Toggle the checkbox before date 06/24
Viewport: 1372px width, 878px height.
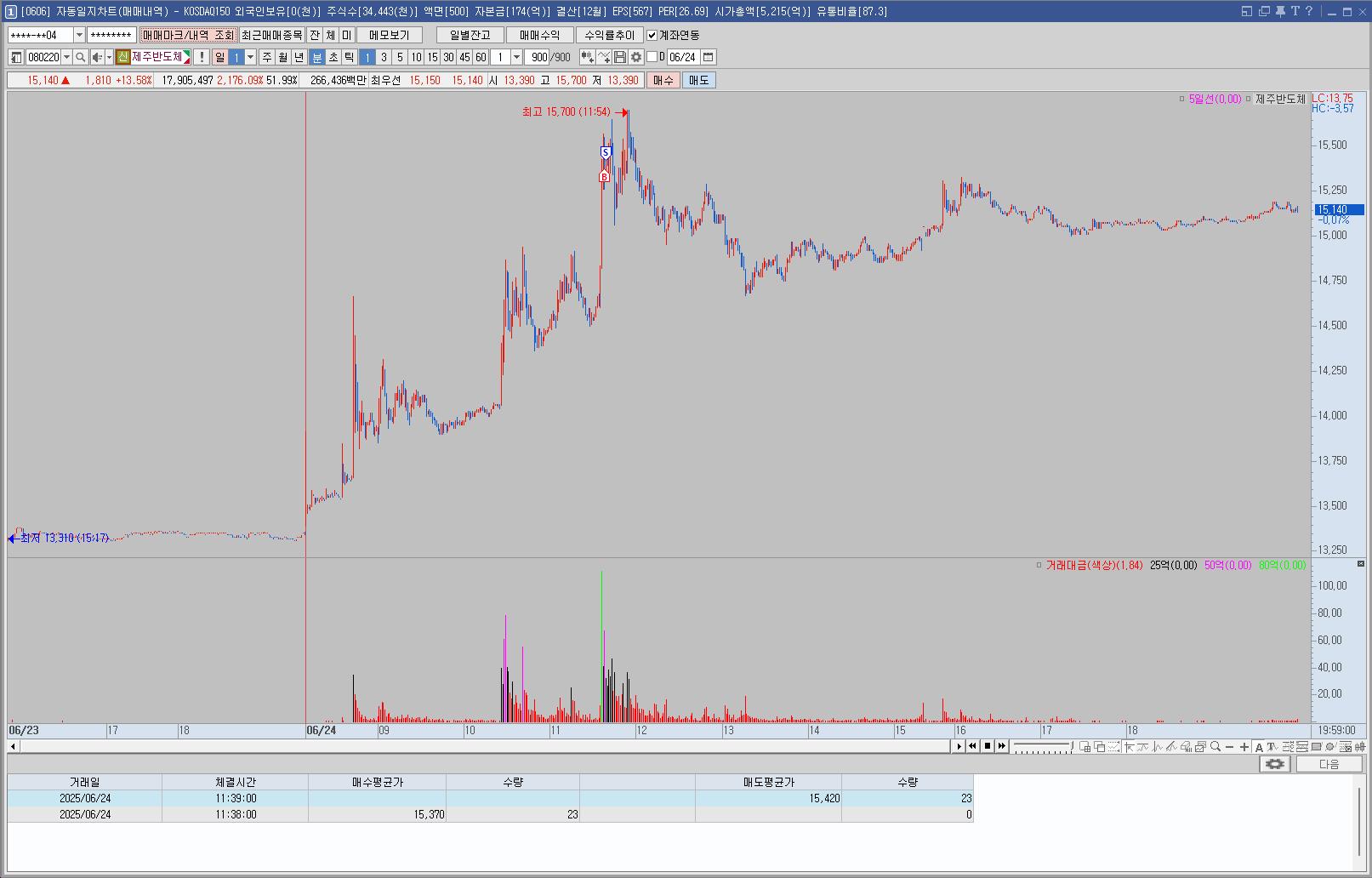coord(652,57)
